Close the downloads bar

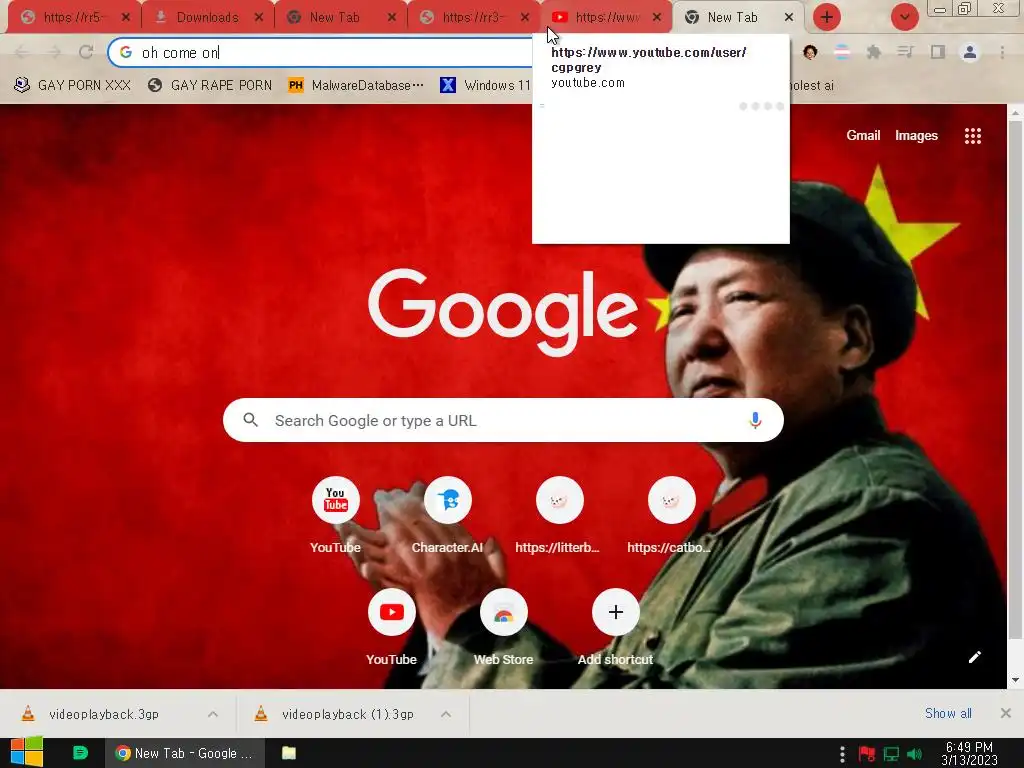click(1006, 713)
